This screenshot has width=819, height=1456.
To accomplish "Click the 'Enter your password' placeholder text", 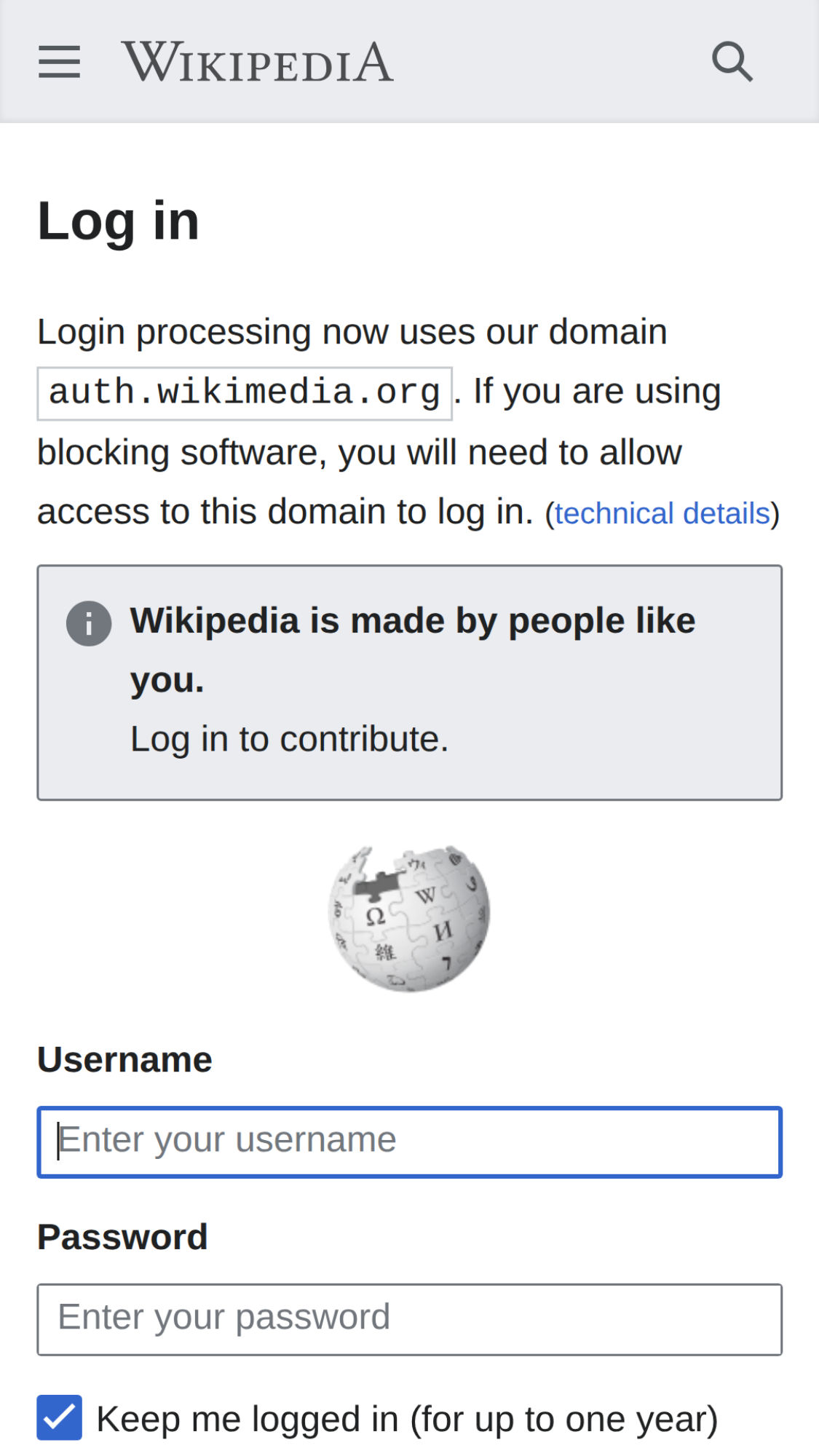I will click(x=224, y=1317).
